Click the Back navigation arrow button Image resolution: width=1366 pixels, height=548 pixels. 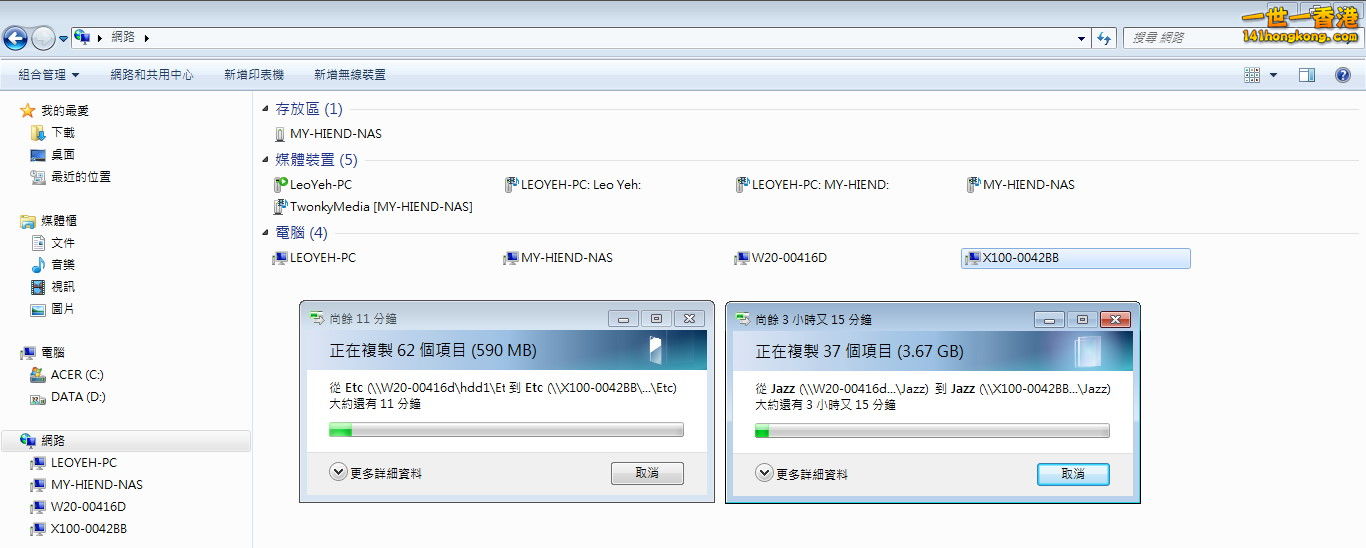click(x=15, y=38)
